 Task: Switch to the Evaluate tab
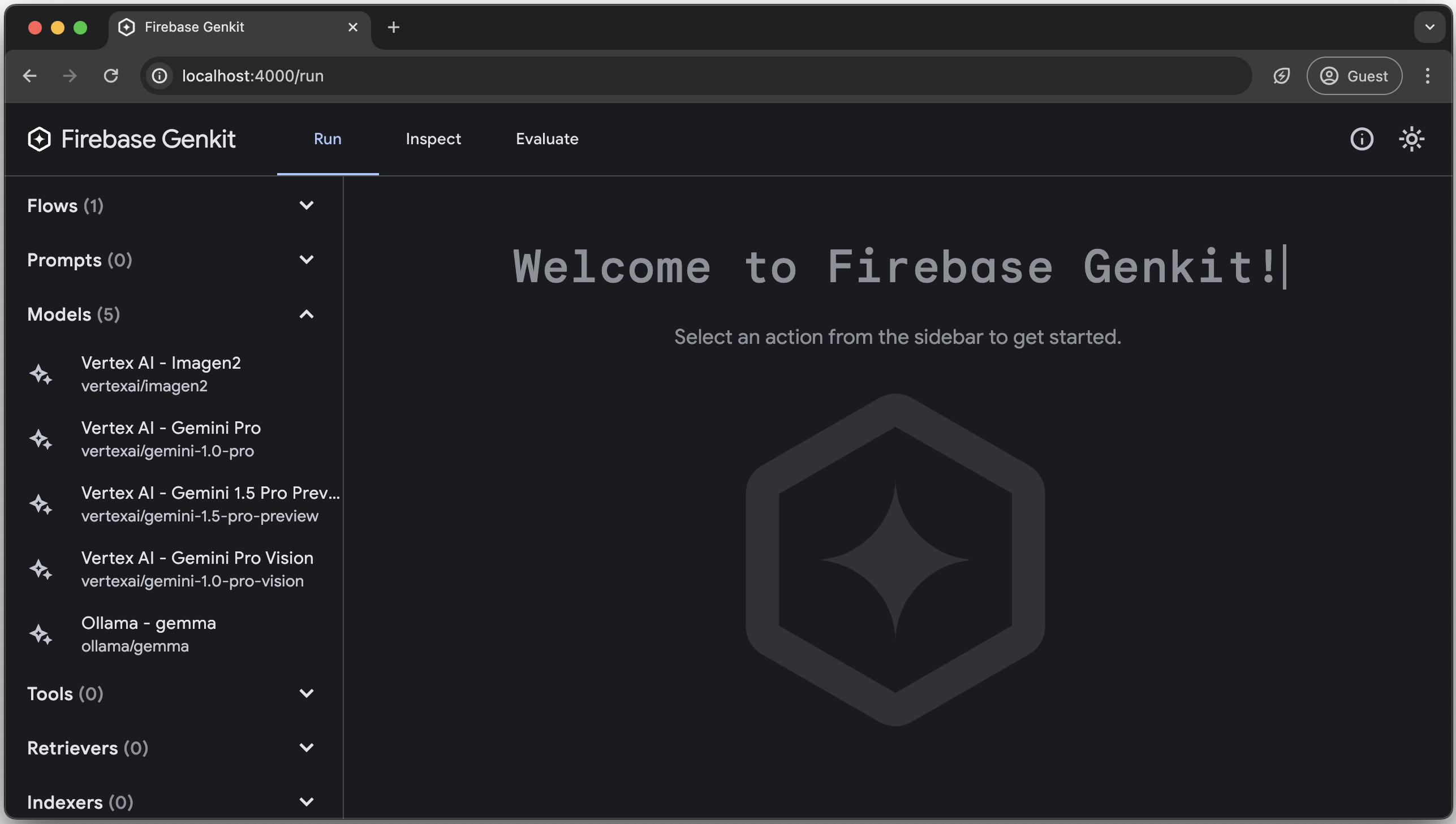pos(546,139)
